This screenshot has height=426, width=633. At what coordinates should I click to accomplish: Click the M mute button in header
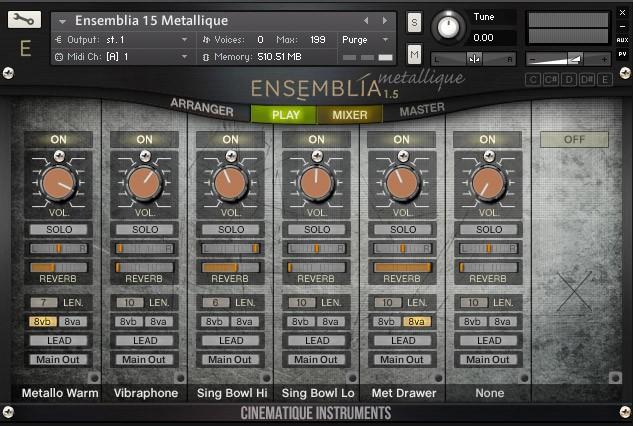click(x=414, y=53)
